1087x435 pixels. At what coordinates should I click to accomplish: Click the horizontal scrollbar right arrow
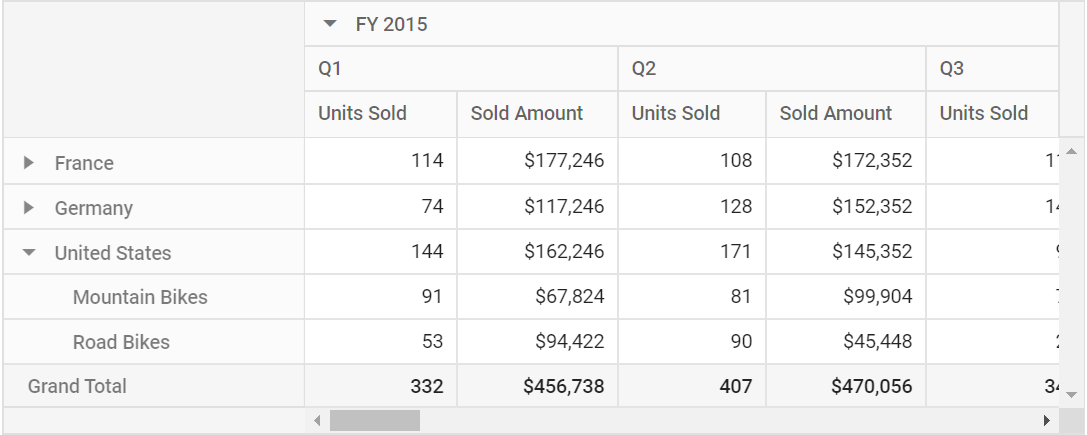click(1047, 420)
